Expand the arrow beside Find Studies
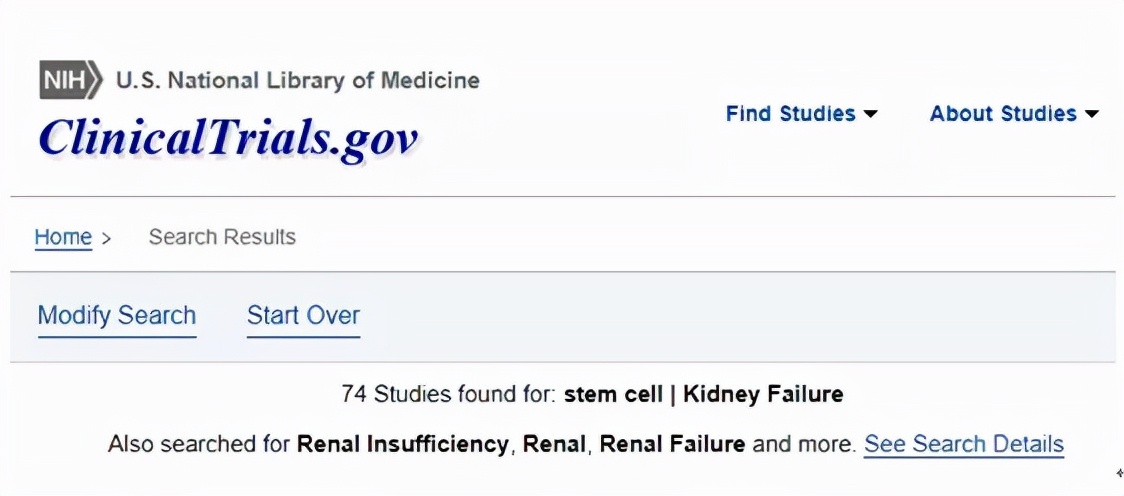This screenshot has height=496, width=1124. point(871,115)
